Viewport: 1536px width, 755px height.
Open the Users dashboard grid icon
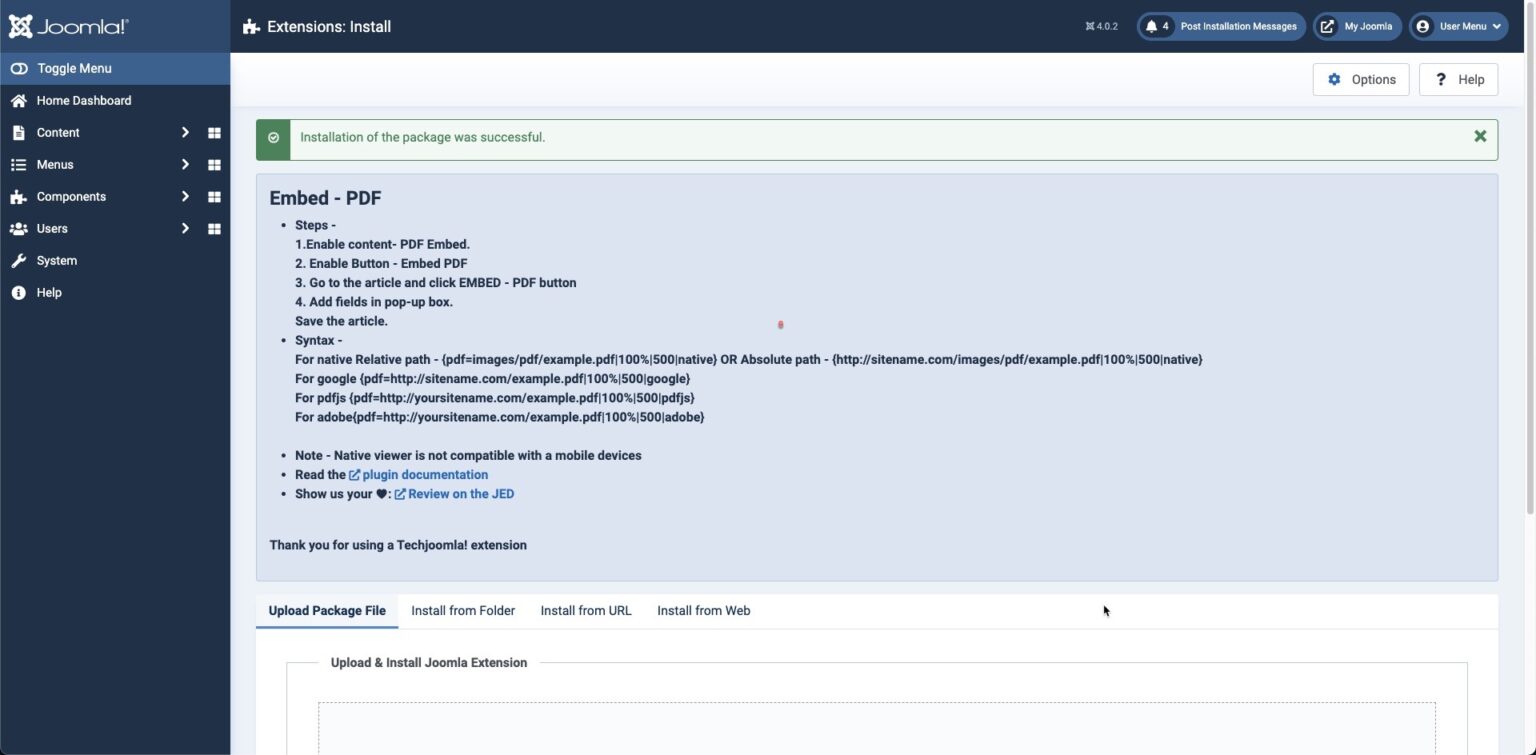[x=214, y=228]
